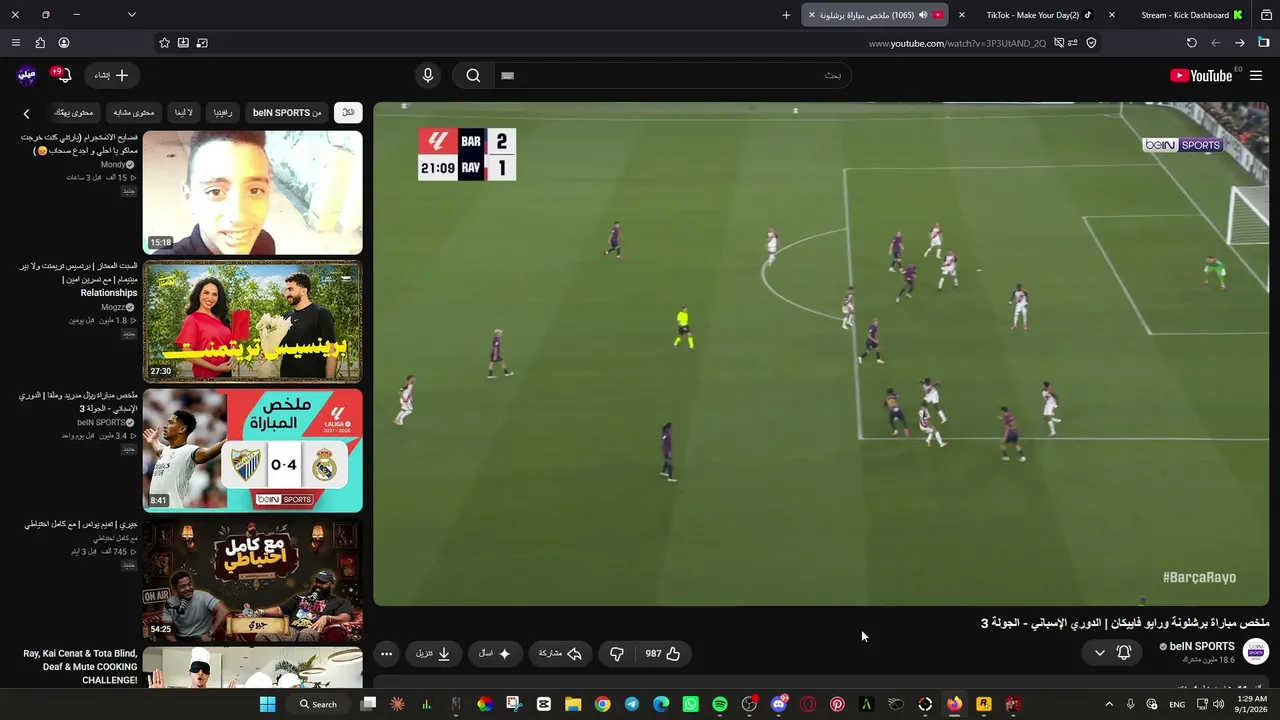
Task: Open the Mondy video thumbnail (15:18)
Action: [253, 193]
